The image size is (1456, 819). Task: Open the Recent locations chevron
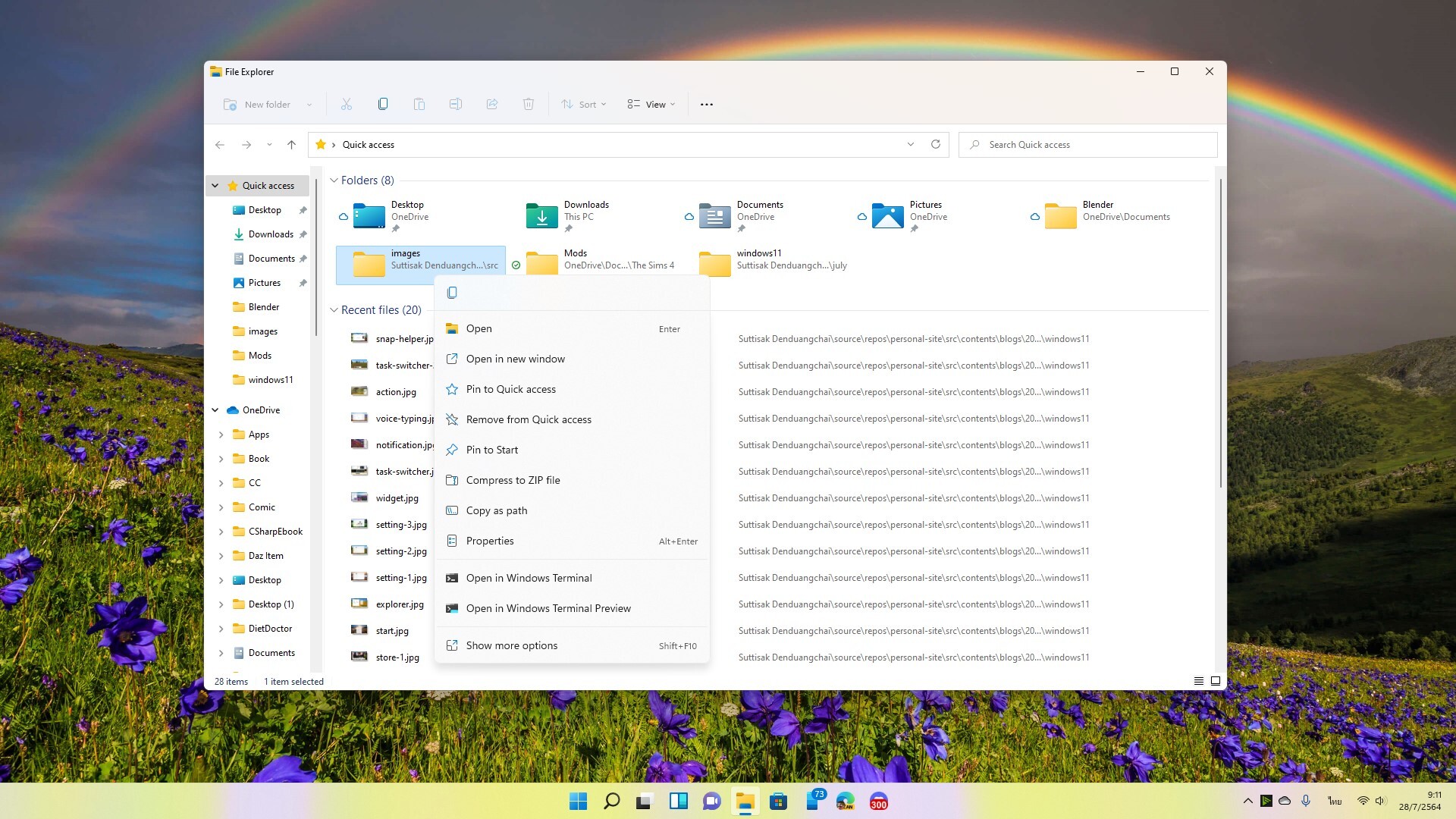pyautogui.click(x=269, y=144)
